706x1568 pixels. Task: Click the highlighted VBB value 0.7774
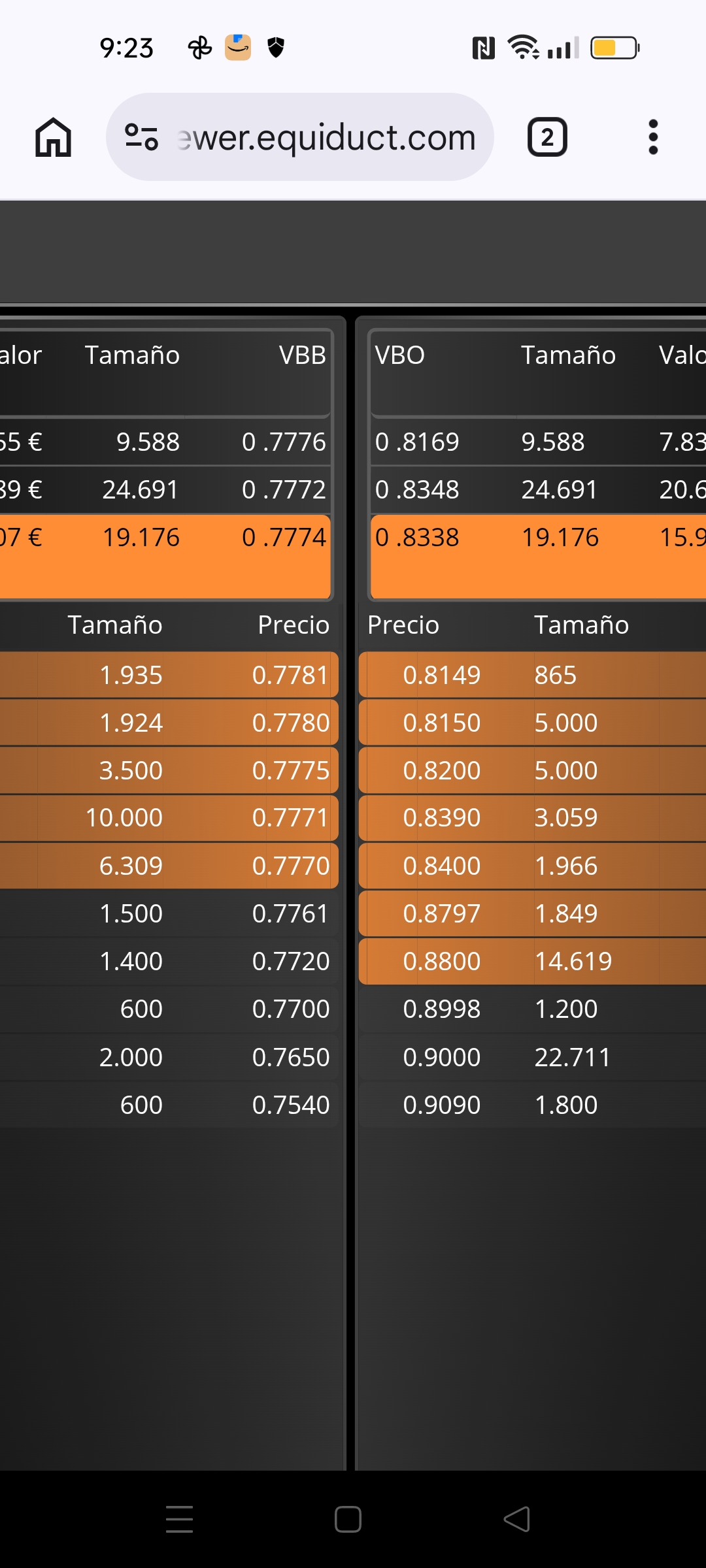284,538
